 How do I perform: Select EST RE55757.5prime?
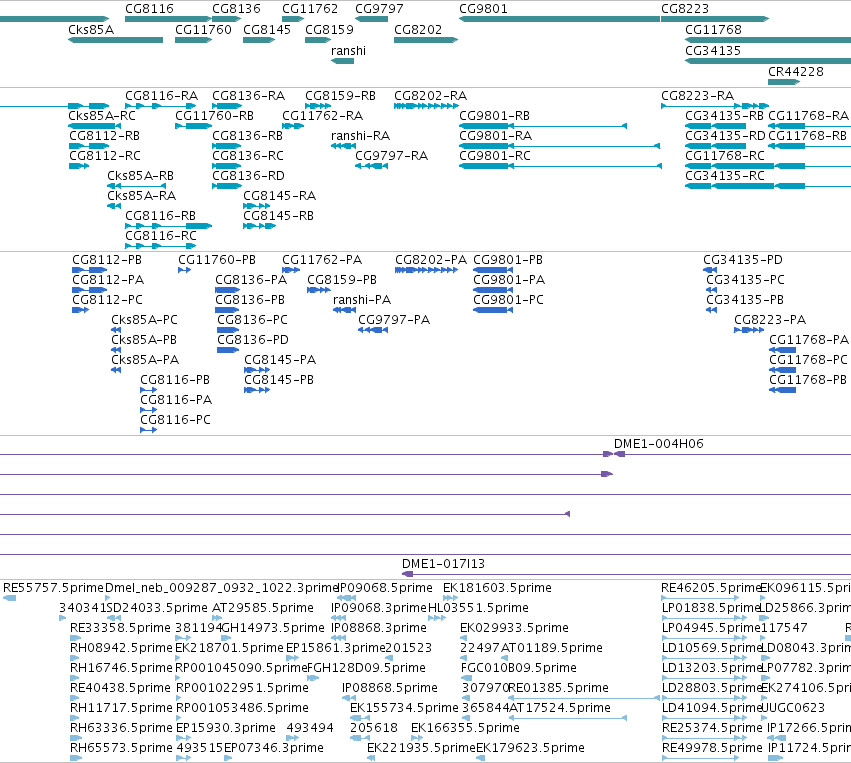(x=9, y=598)
